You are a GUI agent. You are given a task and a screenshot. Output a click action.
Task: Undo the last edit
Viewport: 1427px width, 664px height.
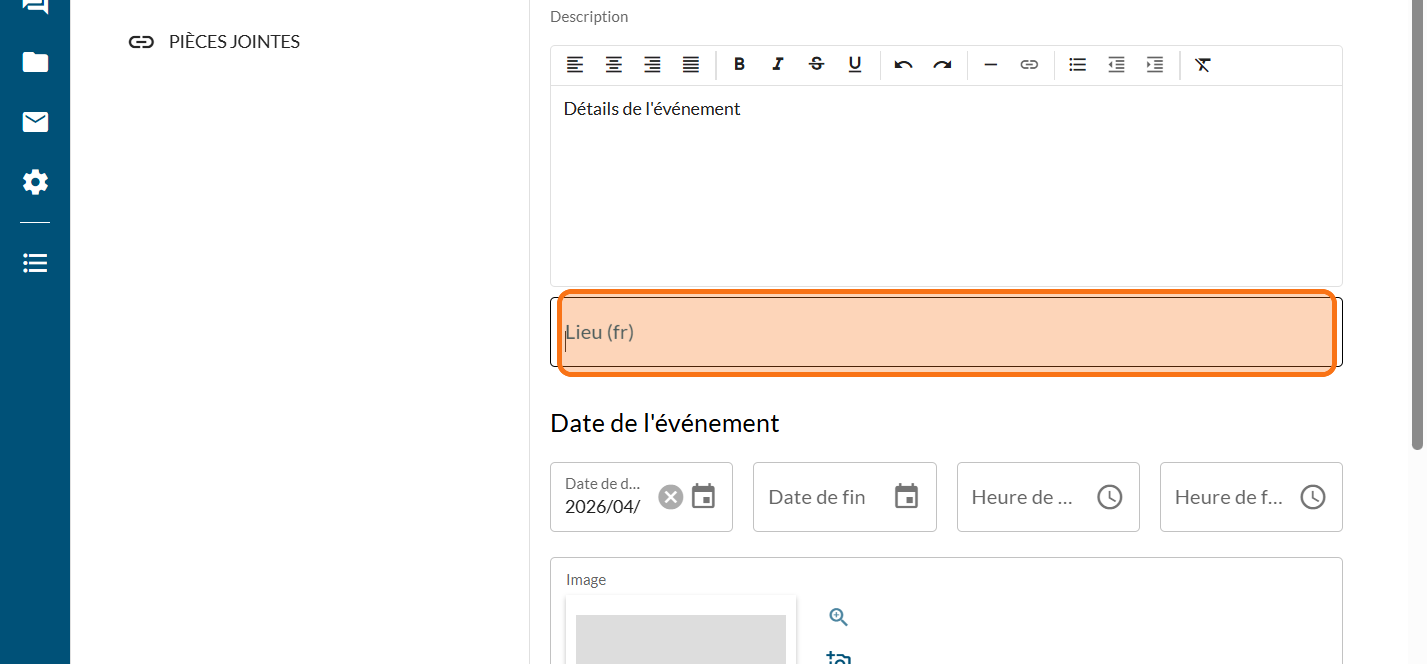(903, 65)
